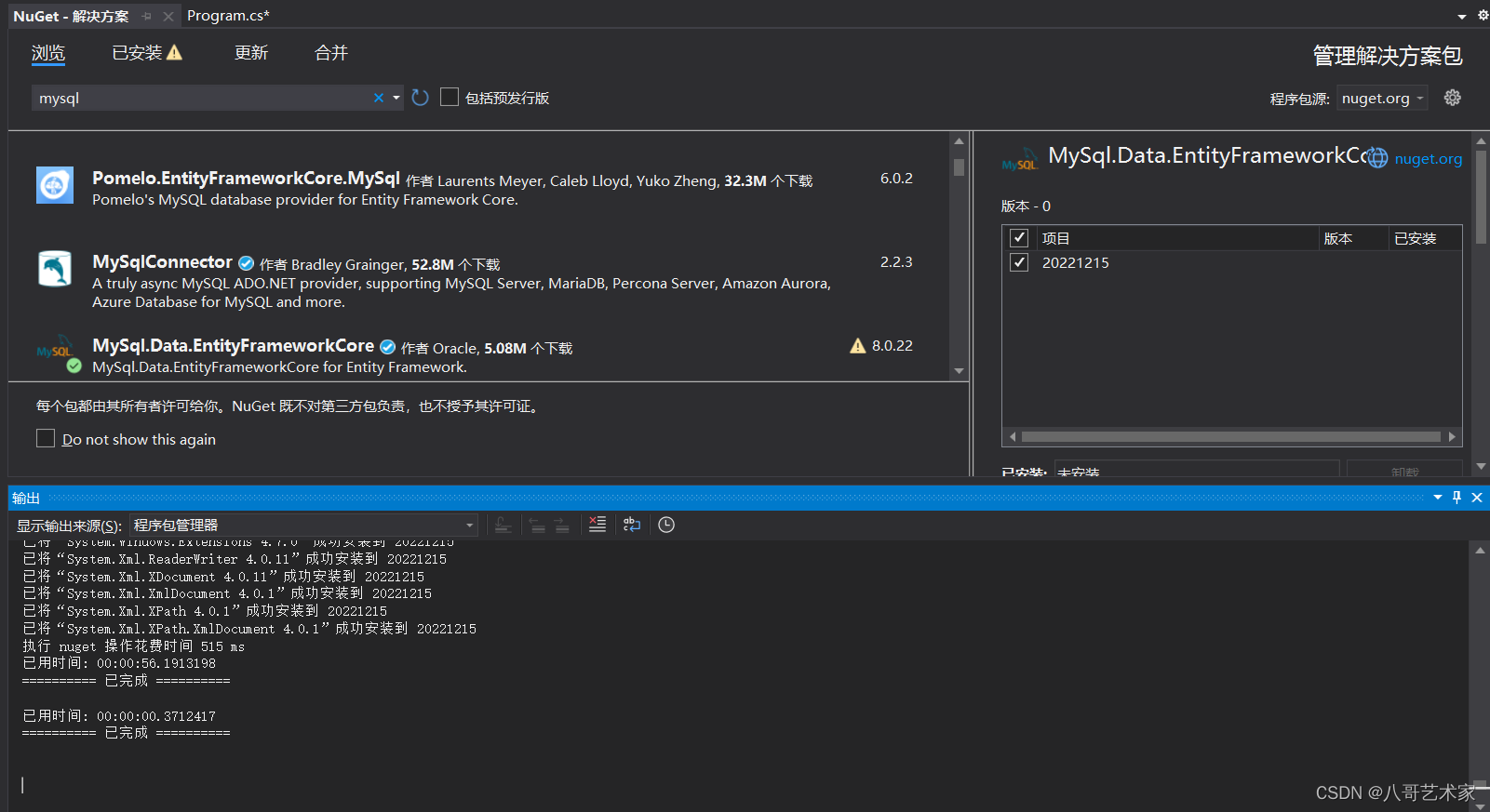Open NuGet package source settings gear
This screenshot has height=812, width=1490.
1452,98
